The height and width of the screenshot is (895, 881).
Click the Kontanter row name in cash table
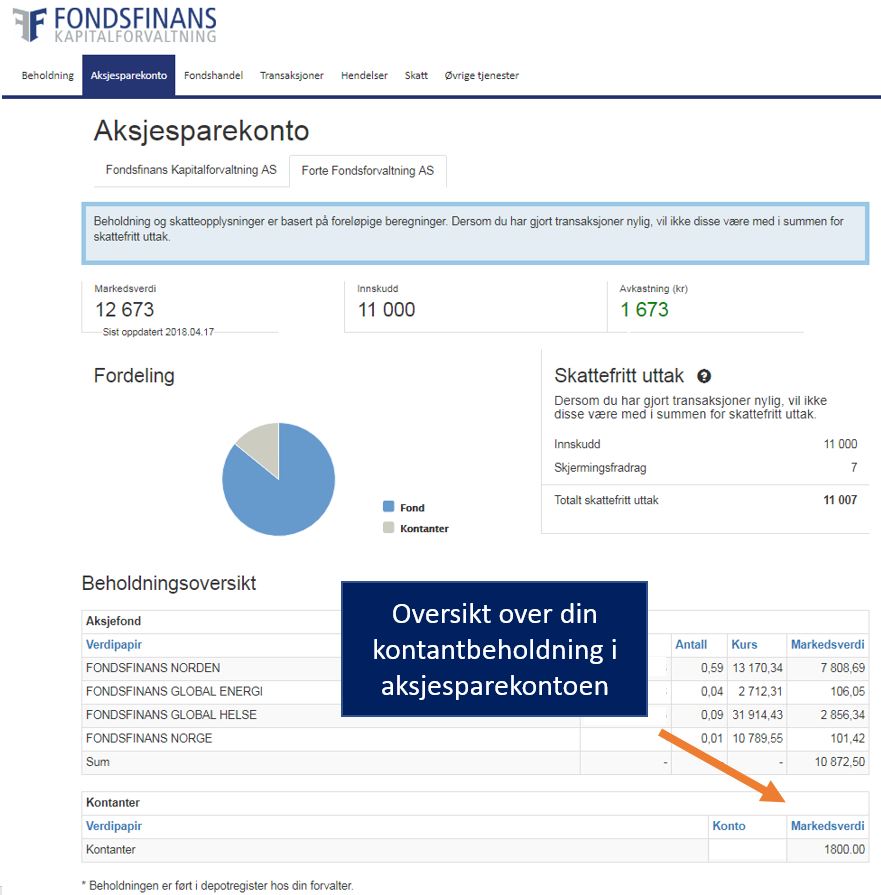pos(111,849)
